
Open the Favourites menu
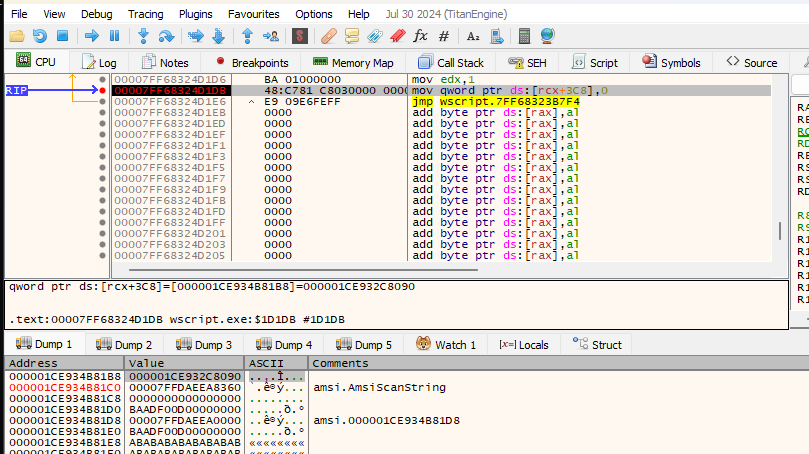(253, 14)
